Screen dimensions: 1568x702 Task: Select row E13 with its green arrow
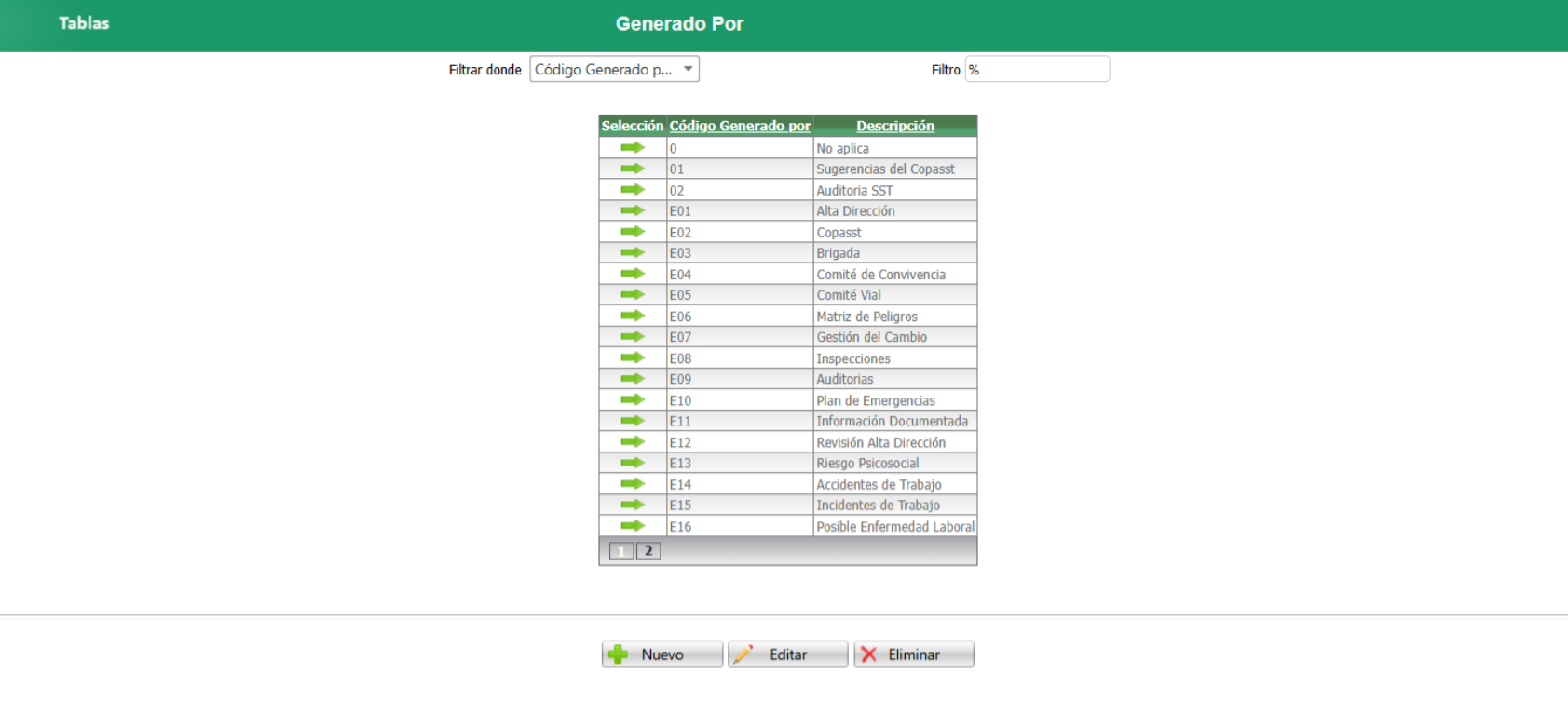tap(633, 463)
